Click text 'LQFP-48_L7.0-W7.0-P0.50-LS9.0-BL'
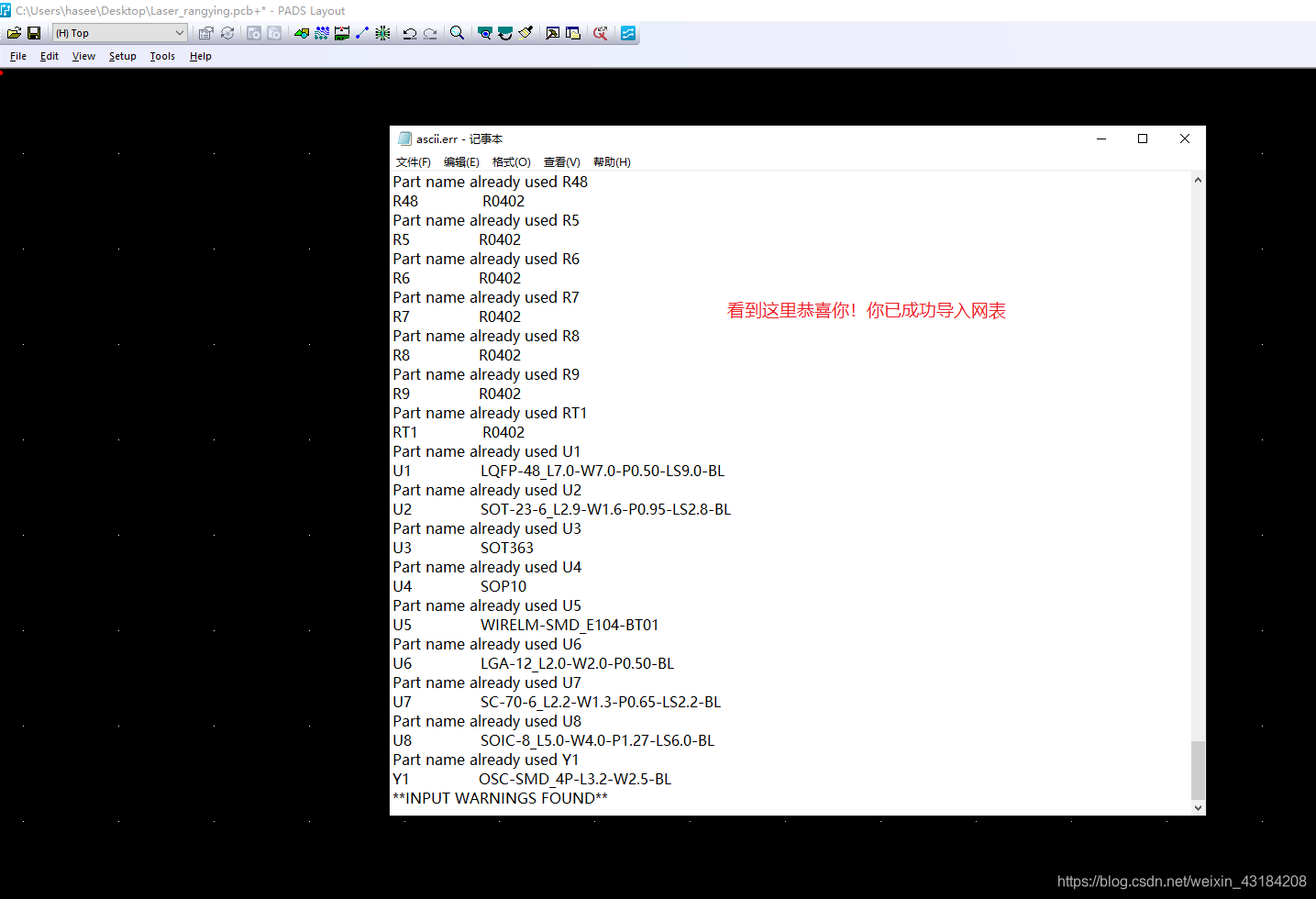Image resolution: width=1316 pixels, height=899 pixels. click(x=603, y=471)
